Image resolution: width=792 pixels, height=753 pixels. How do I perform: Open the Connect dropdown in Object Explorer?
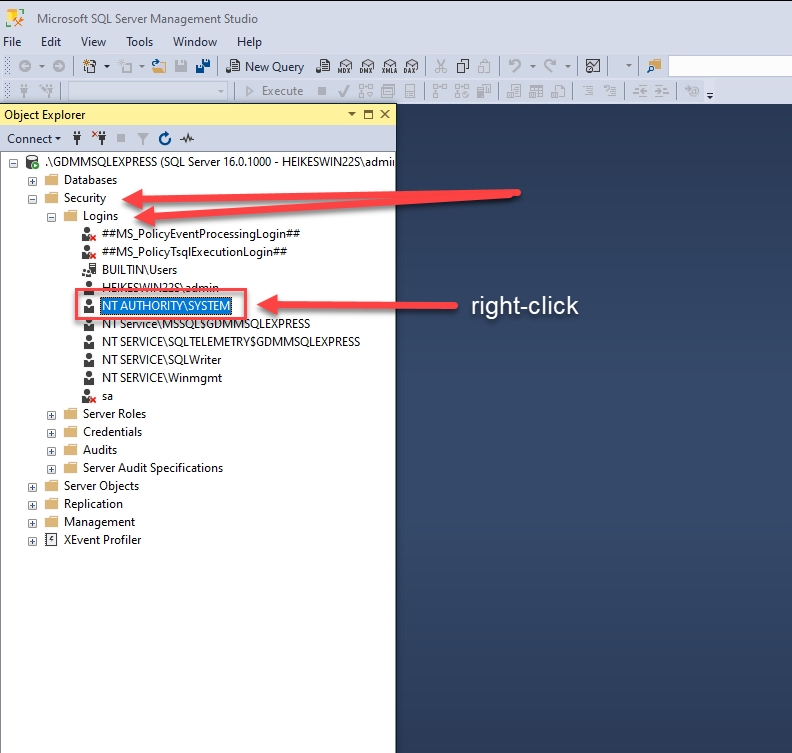34,138
